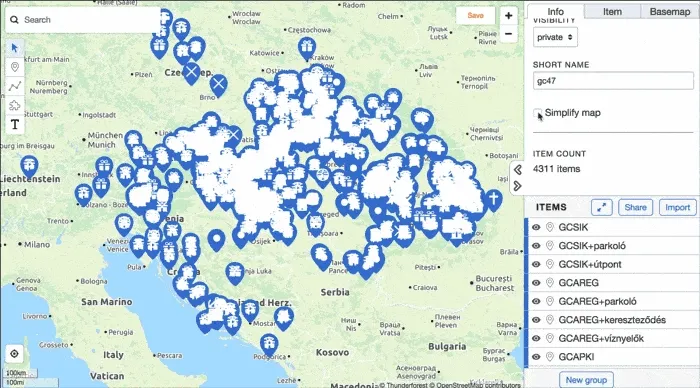Switch to the Item tab

point(612,12)
